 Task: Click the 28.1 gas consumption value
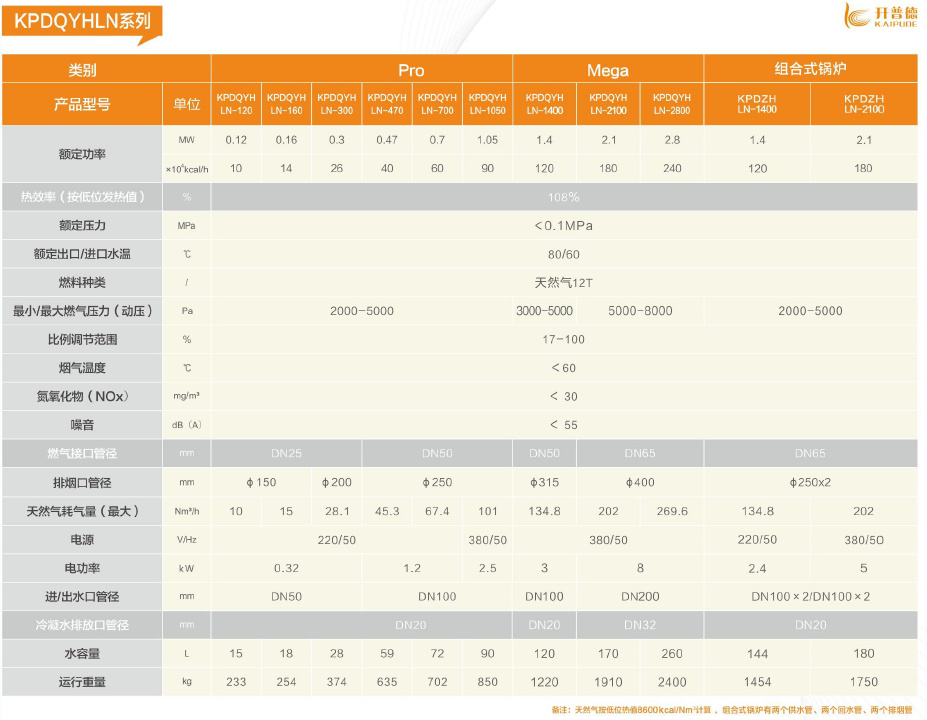point(336,511)
